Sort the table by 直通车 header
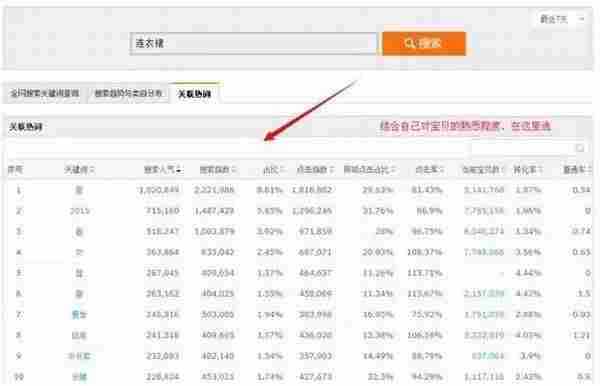The height and width of the screenshot is (386, 600). pos(577,169)
